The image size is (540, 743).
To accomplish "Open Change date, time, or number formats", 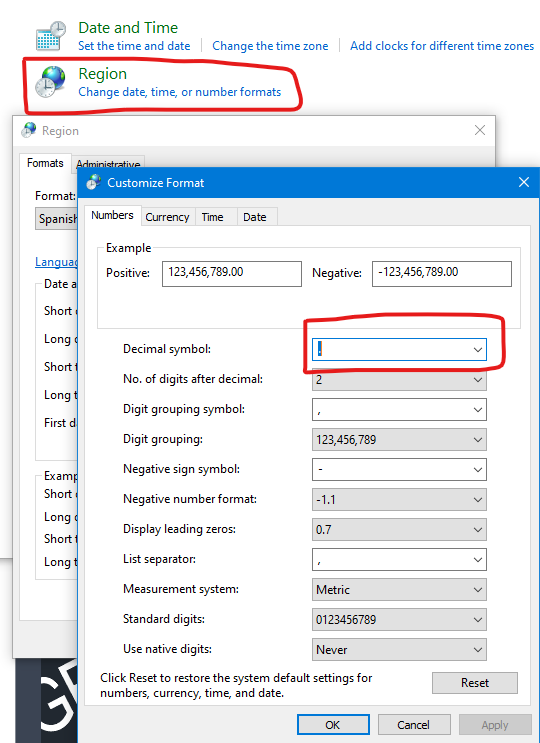I will click(x=180, y=92).
